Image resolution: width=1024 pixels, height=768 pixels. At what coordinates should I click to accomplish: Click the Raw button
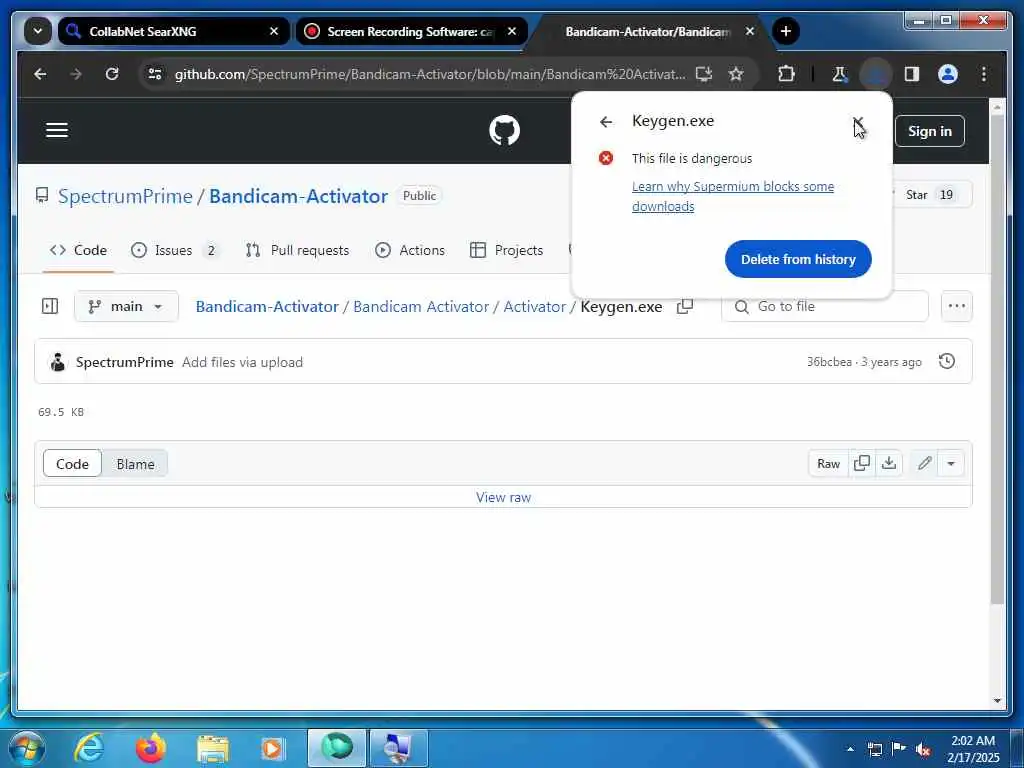(x=828, y=464)
